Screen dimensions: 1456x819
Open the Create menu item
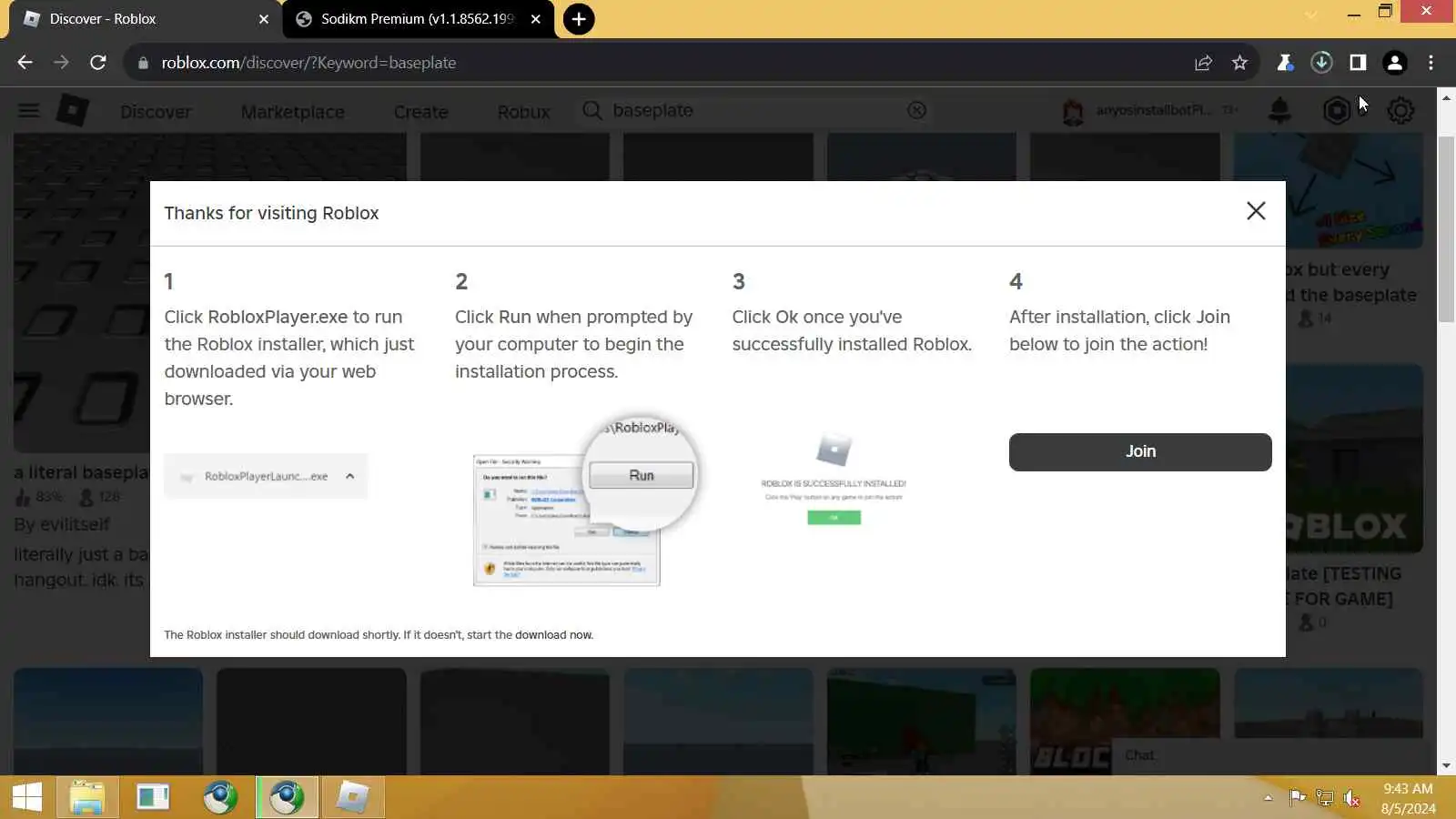[421, 112]
